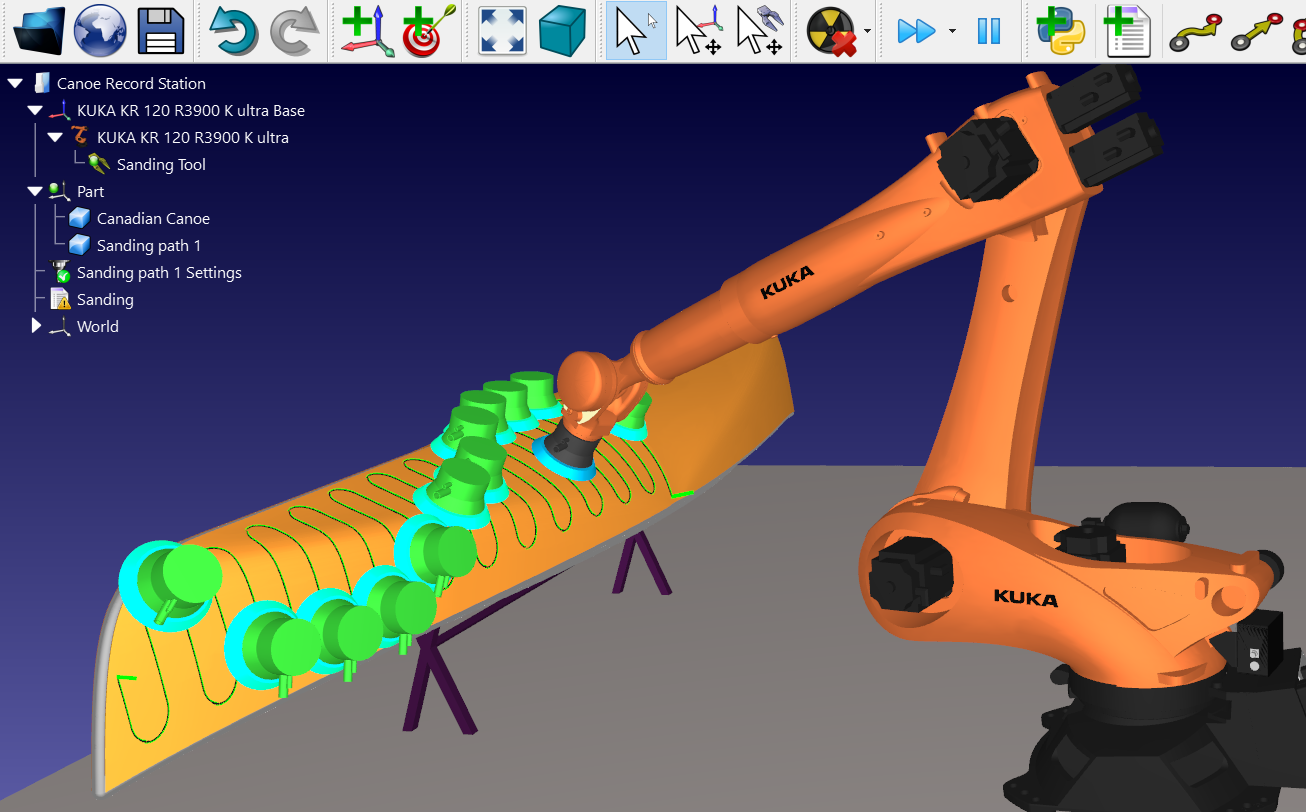Screen dimensions: 1306x812
Task: Save the station with the floppy disk icon
Action: [x=161, y=31]
